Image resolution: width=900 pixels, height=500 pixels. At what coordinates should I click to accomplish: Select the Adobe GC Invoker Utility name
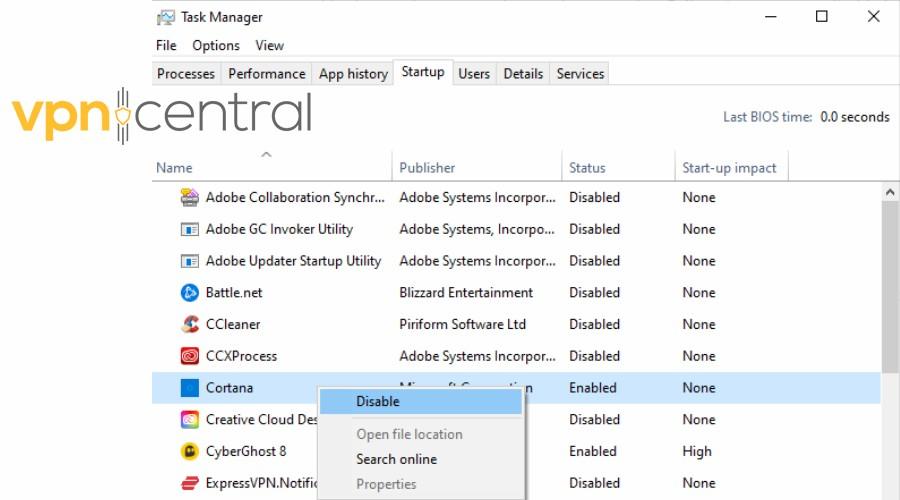279,229
